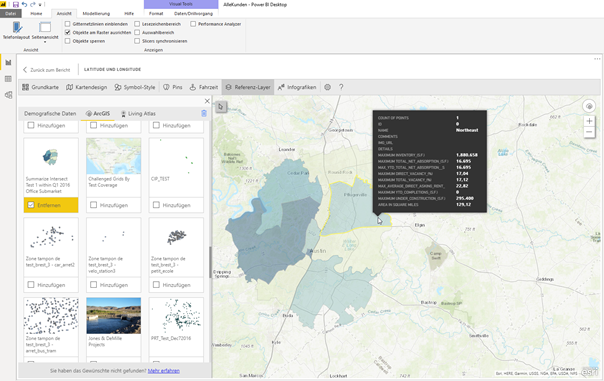Open the Fahrzeit tool
The height and width of the screenshot is (381, 604).
(x=204, y=87)
